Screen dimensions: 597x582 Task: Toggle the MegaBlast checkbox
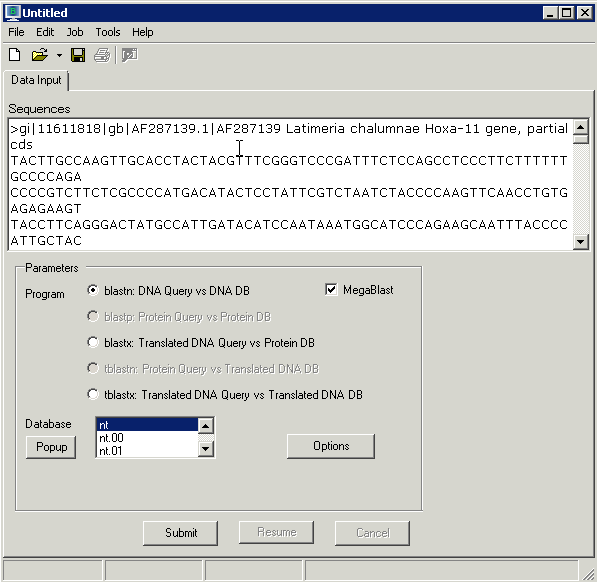coord(331,290)
